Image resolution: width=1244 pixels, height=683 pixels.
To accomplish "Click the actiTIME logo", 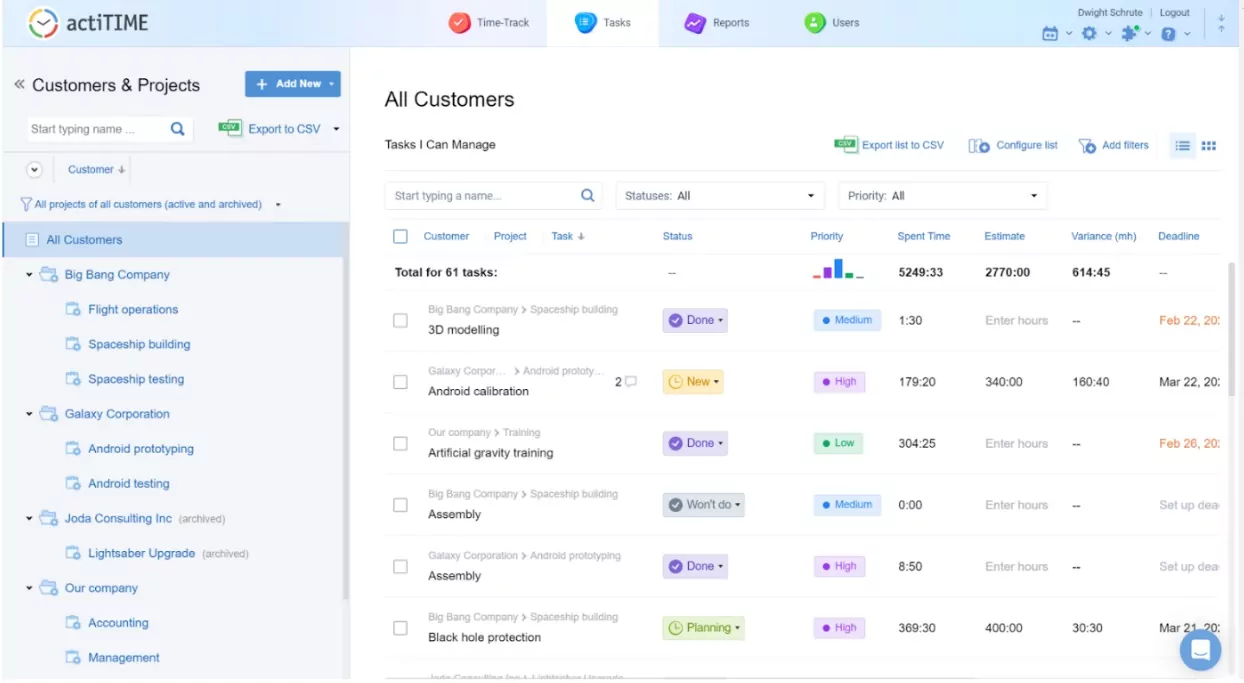I will pyautogui.click(x=88, y=22).
